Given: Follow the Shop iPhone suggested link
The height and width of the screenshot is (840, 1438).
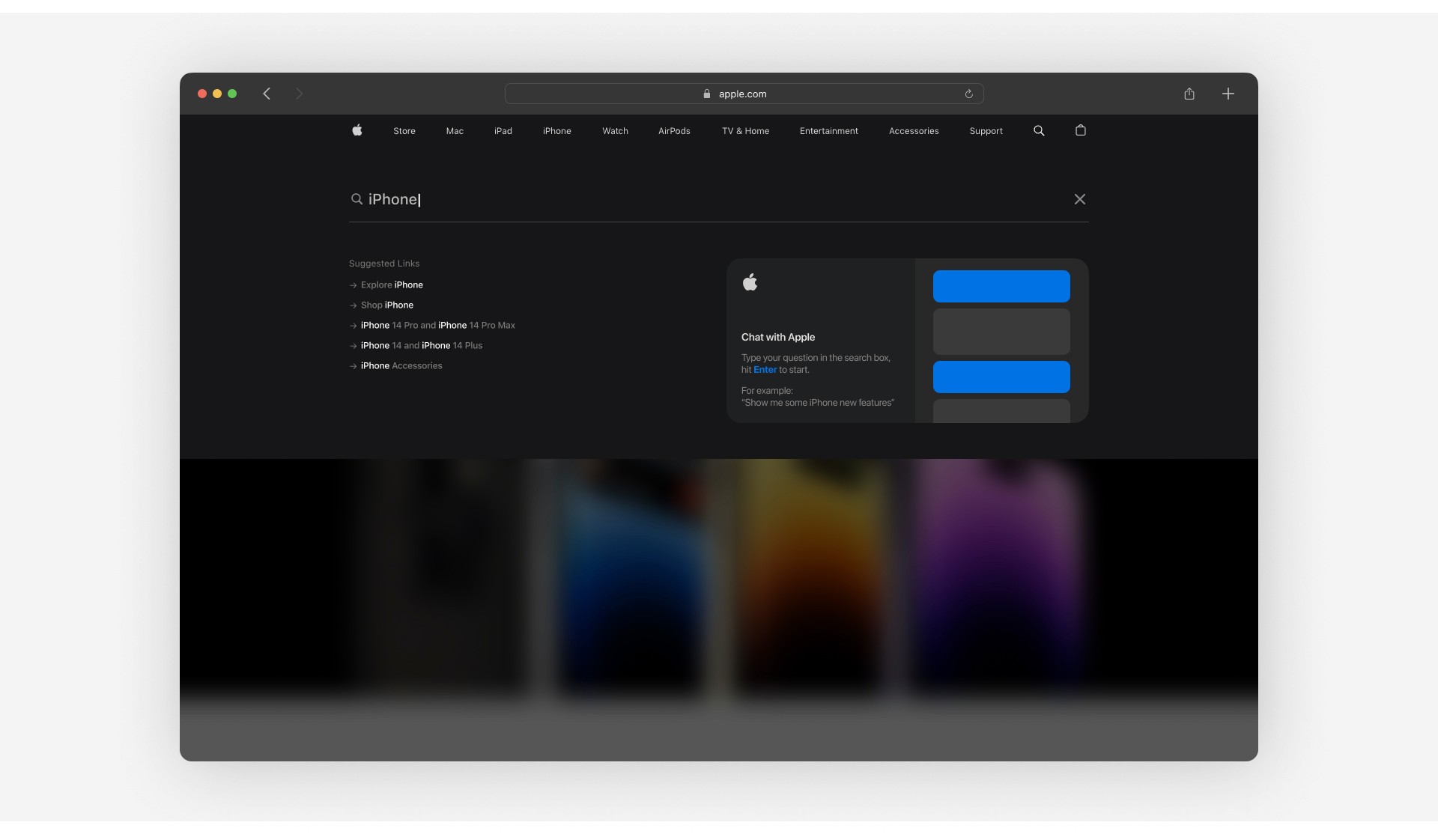Looking at the screenshot, I should [x=382, y=305].
